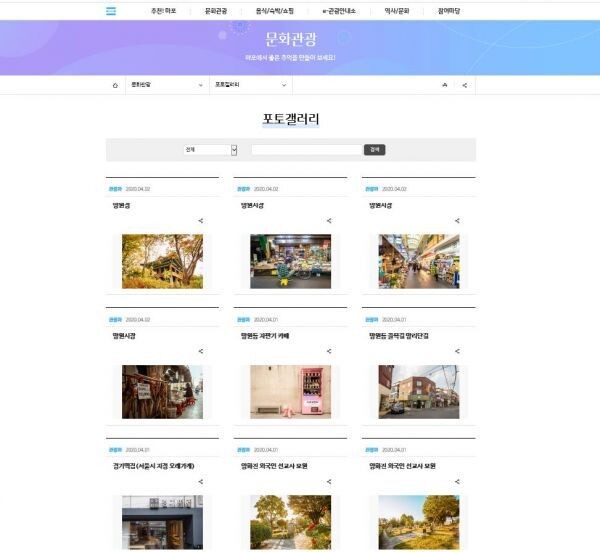This screenshot has height=552, width=600.
Task: Open the 전체 search category dropdown
Action: pos(210,149)
